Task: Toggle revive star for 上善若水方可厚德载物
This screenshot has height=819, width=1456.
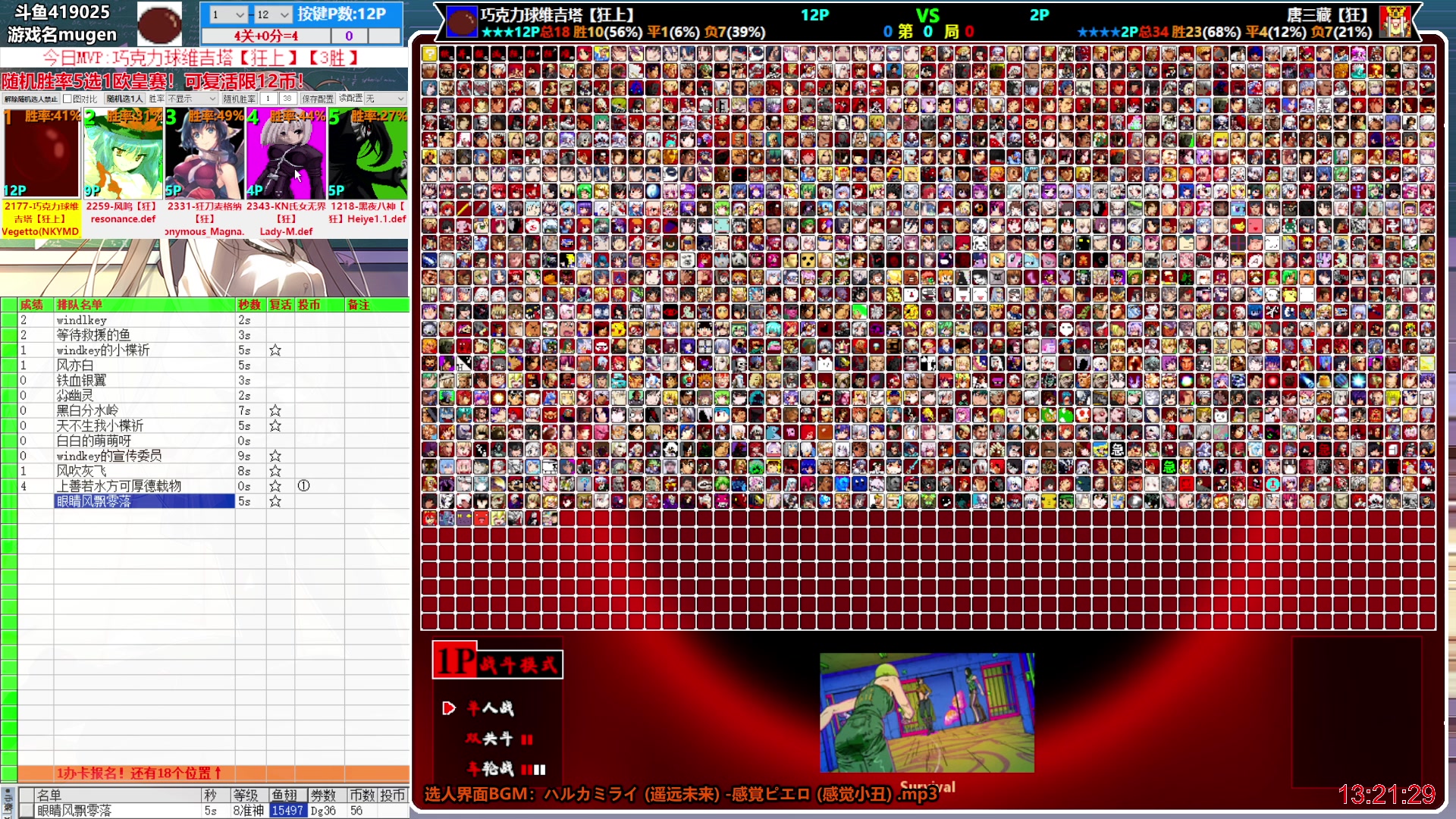Action: point(275,486)
